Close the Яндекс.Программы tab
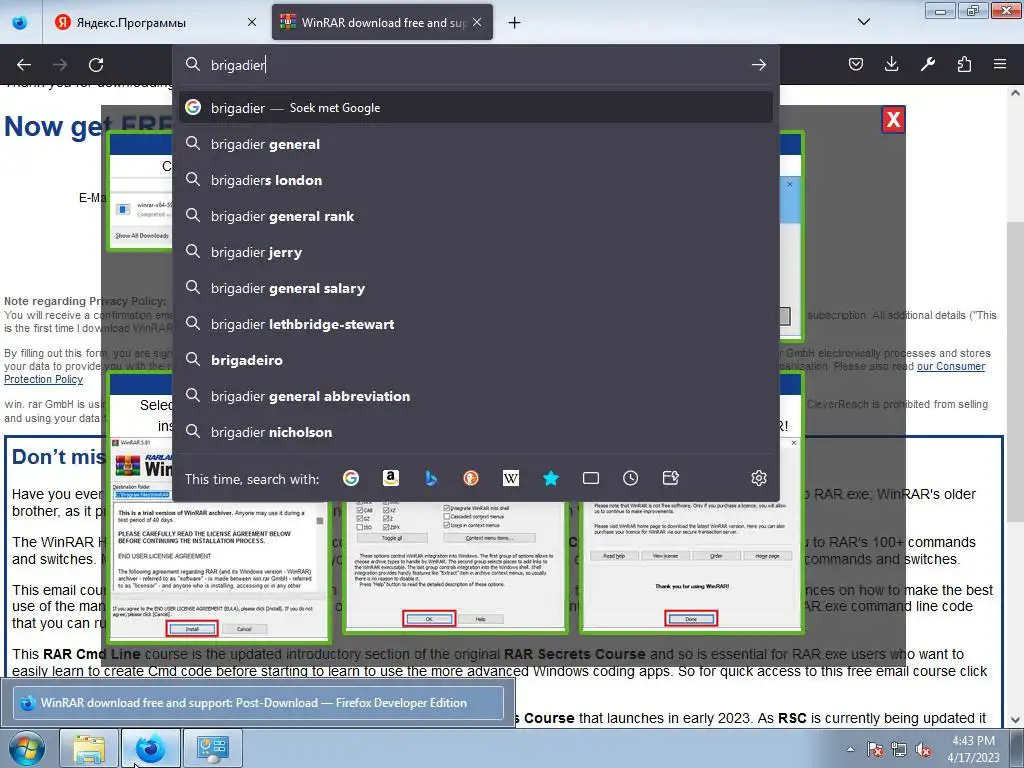 251,22
